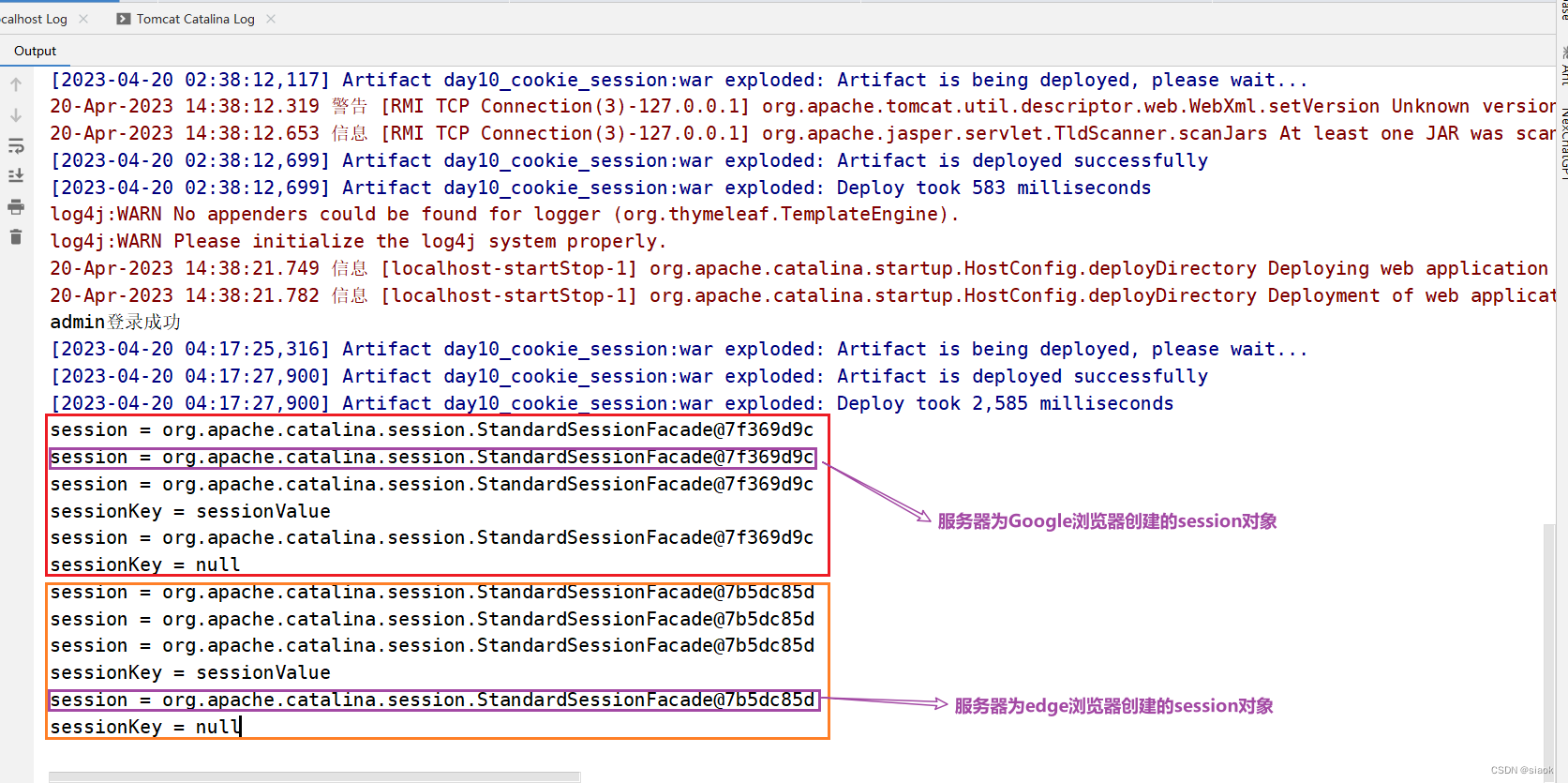Switch to the localhost Log tab
This screenshot has height=783, width=1568.
[x=34, y=19]
